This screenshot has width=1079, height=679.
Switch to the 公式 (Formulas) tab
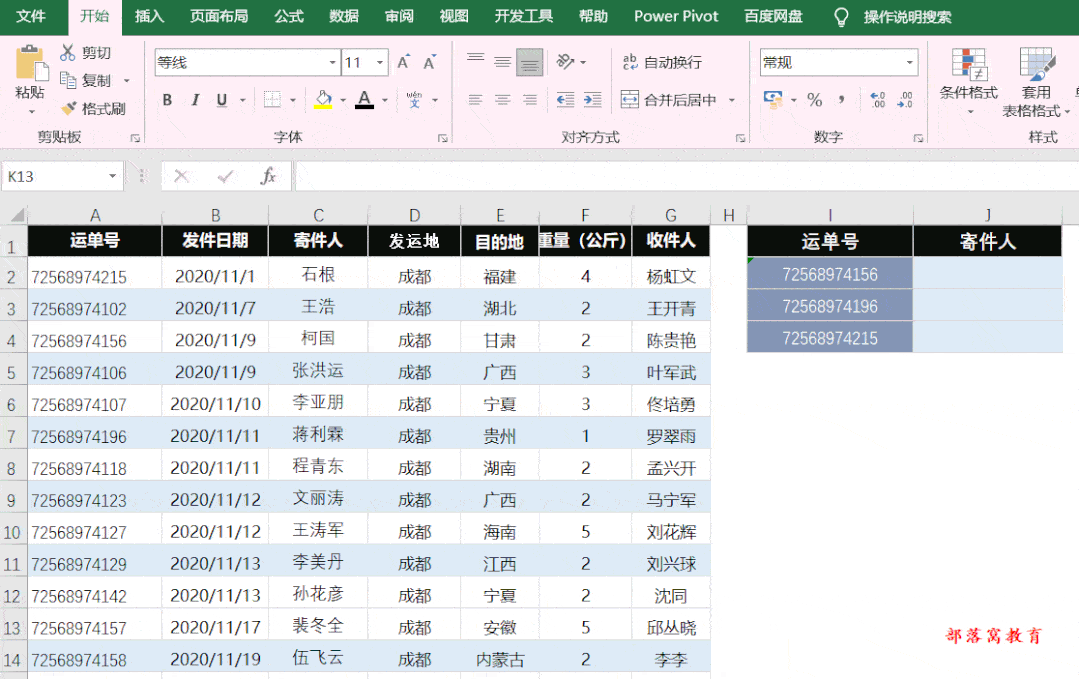pos(288,17)
